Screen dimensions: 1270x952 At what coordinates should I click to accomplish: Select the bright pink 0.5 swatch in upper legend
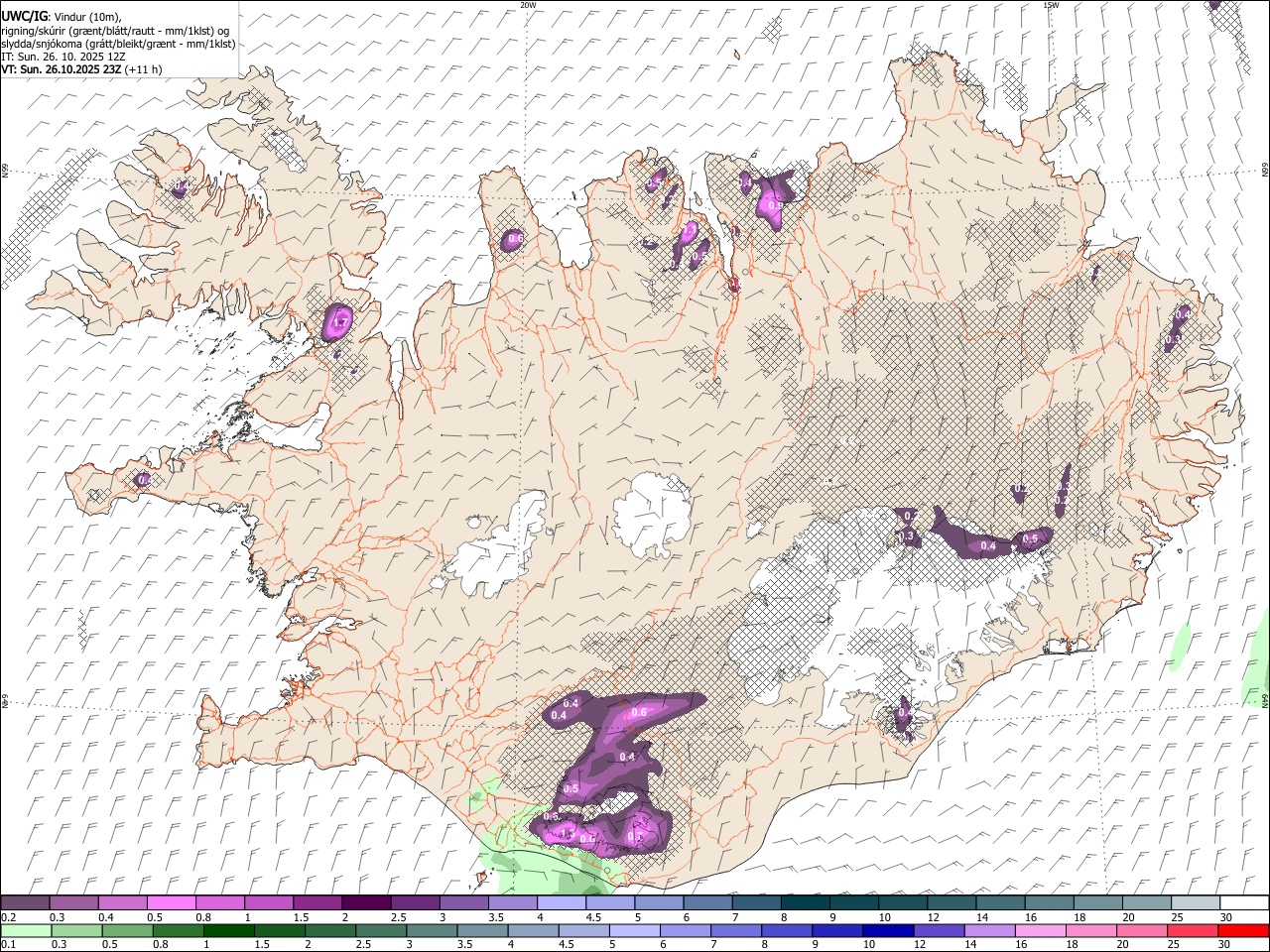pos(171,903)
